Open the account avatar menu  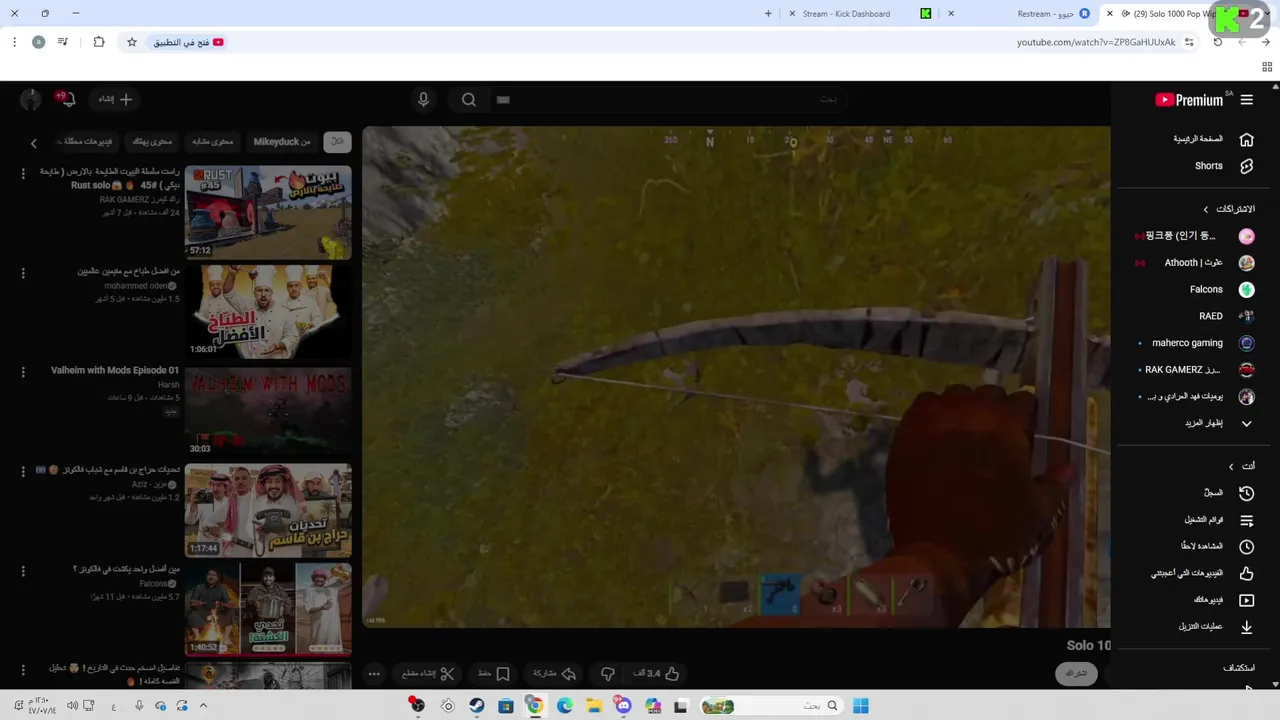coord(30,99)
